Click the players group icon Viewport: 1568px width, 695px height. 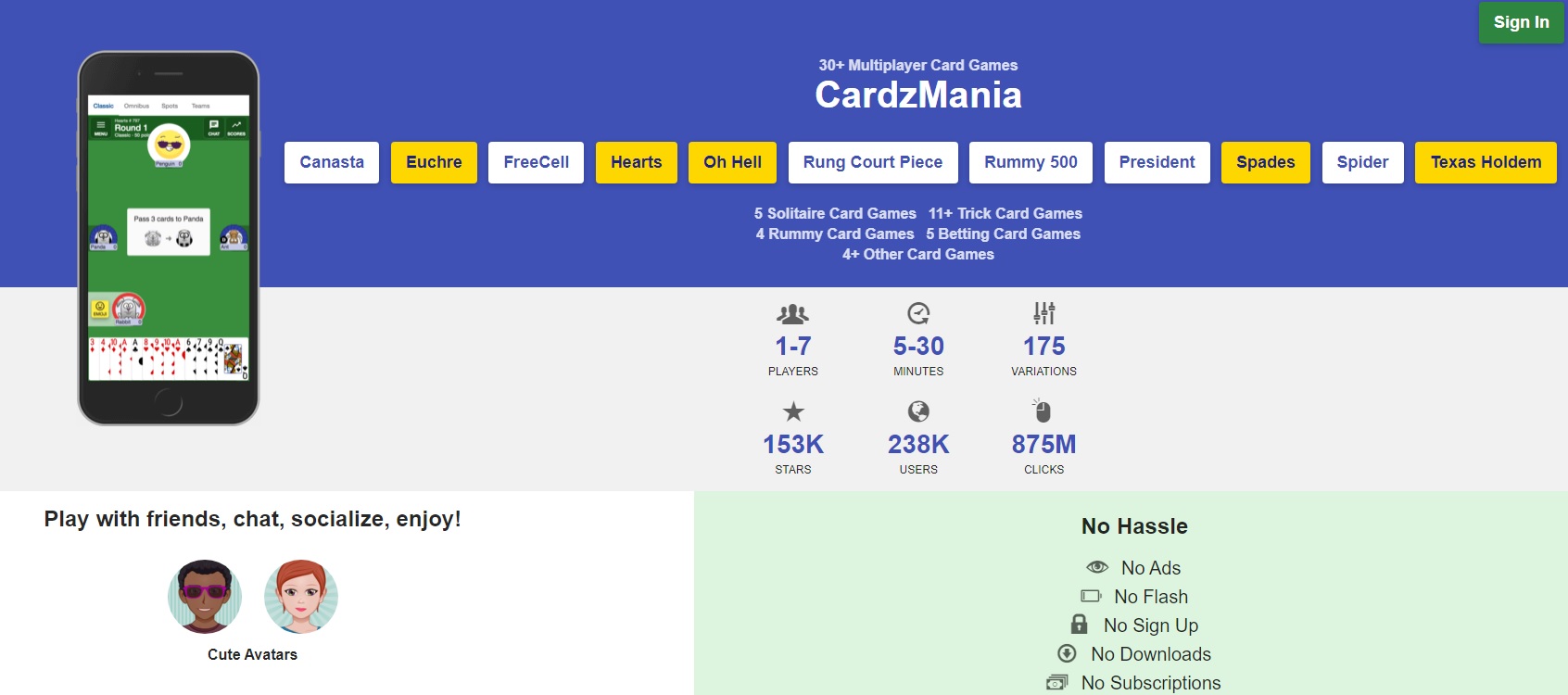click(x=793, y=313)
